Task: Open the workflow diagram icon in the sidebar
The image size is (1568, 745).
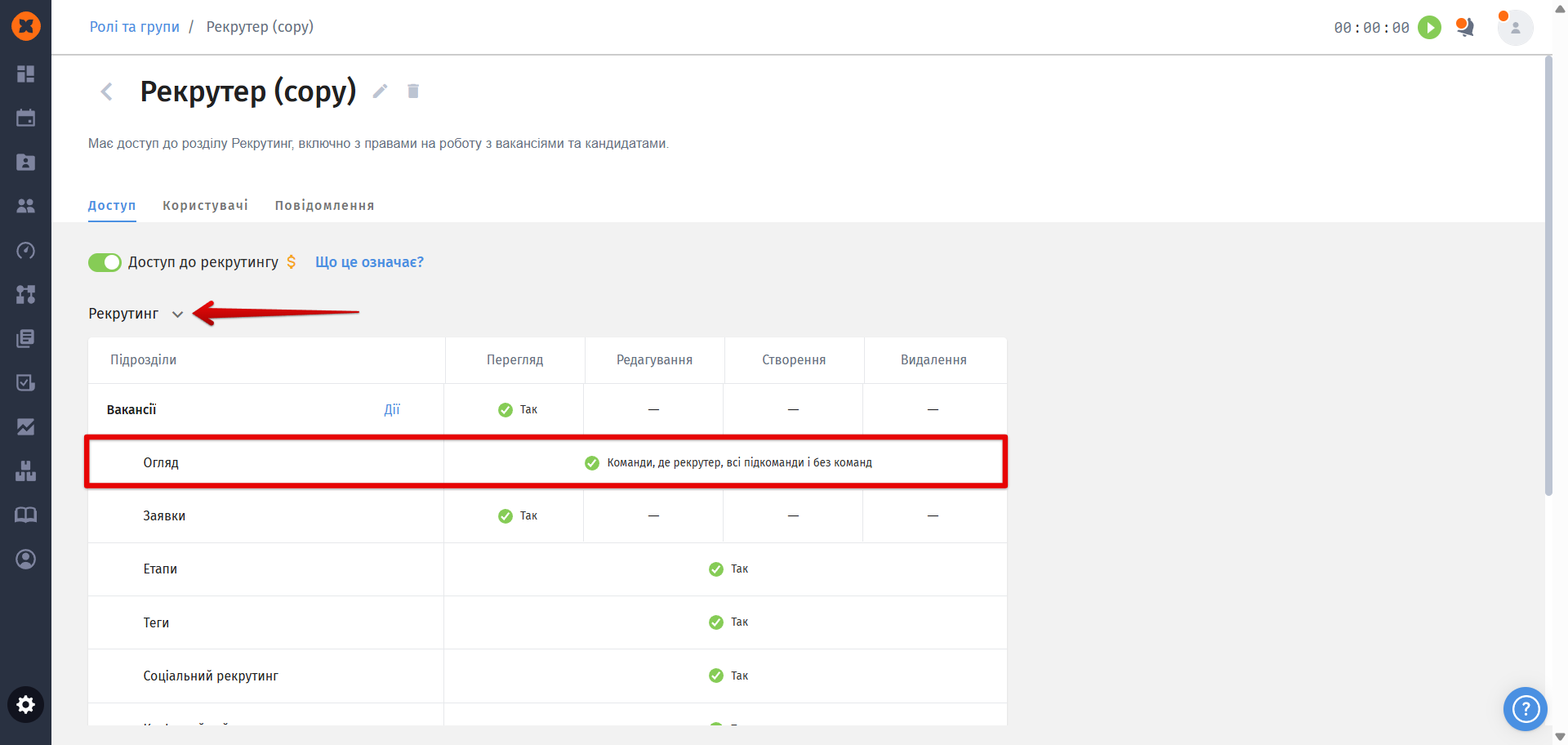Action: point(26,295)
